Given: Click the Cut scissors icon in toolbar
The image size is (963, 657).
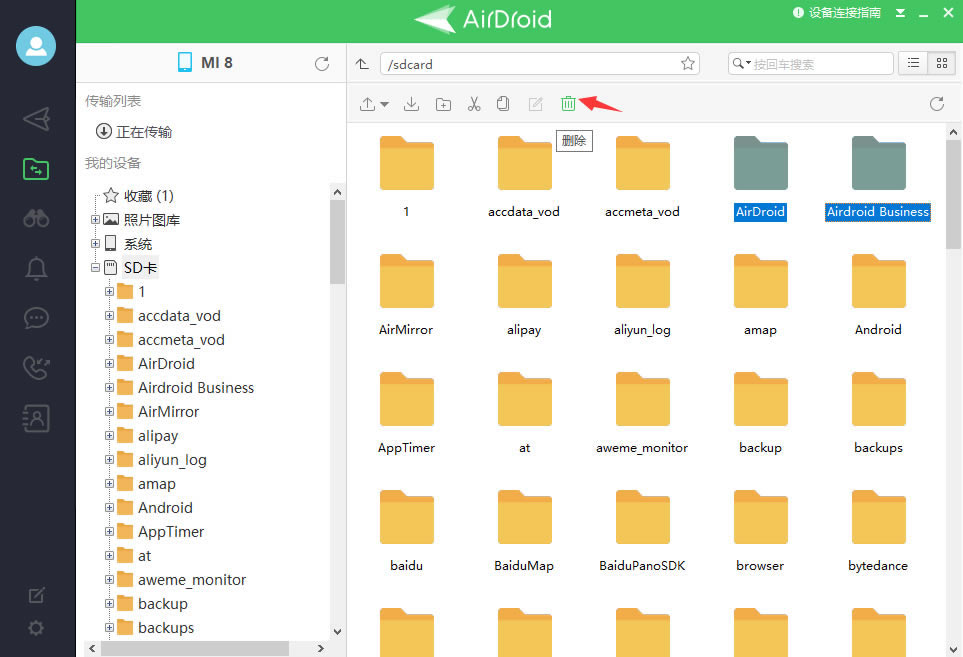Looking at the screenshot, I should pos(473,103).
